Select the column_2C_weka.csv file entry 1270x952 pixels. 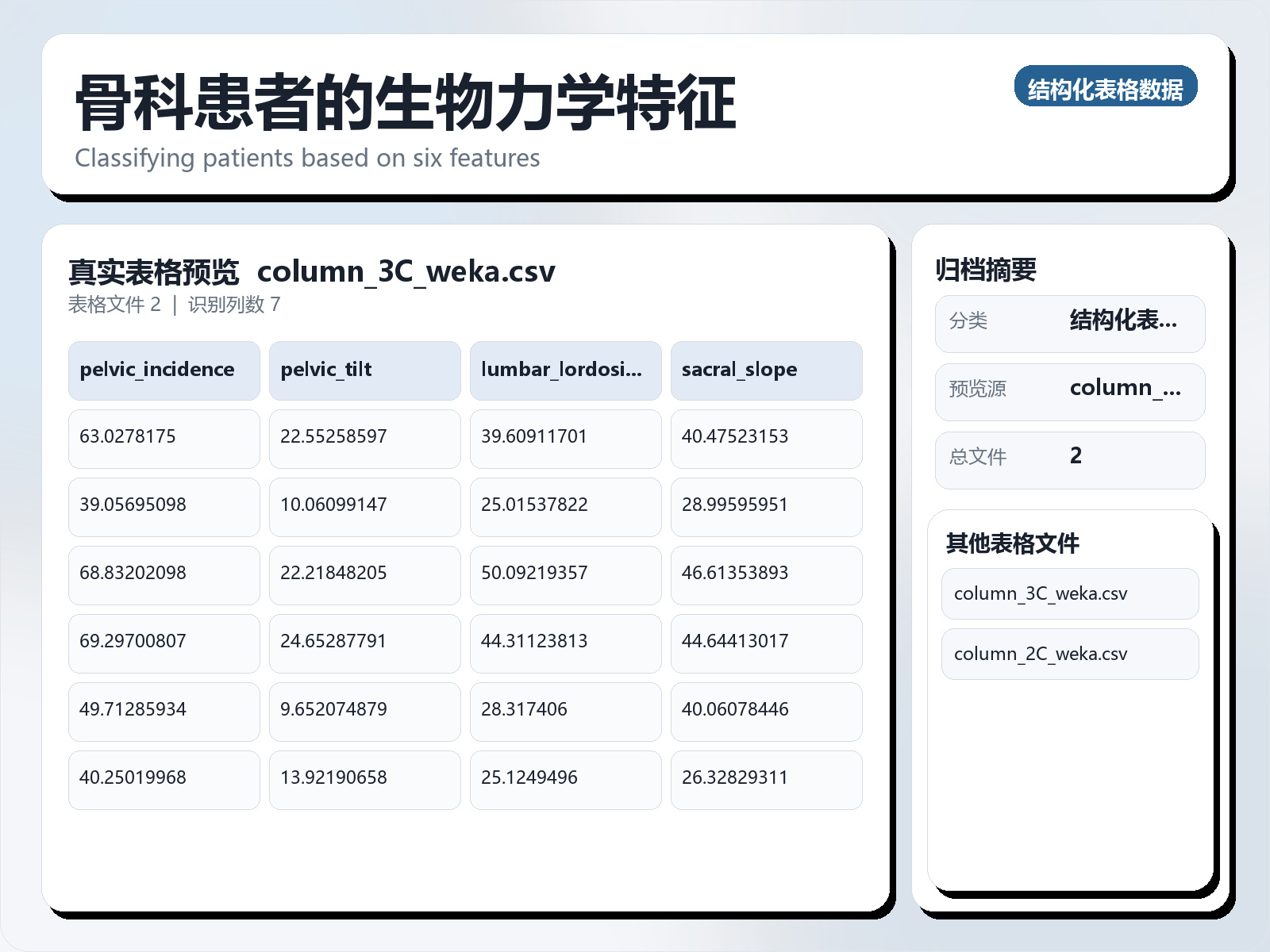click(x=1069, y=654)
